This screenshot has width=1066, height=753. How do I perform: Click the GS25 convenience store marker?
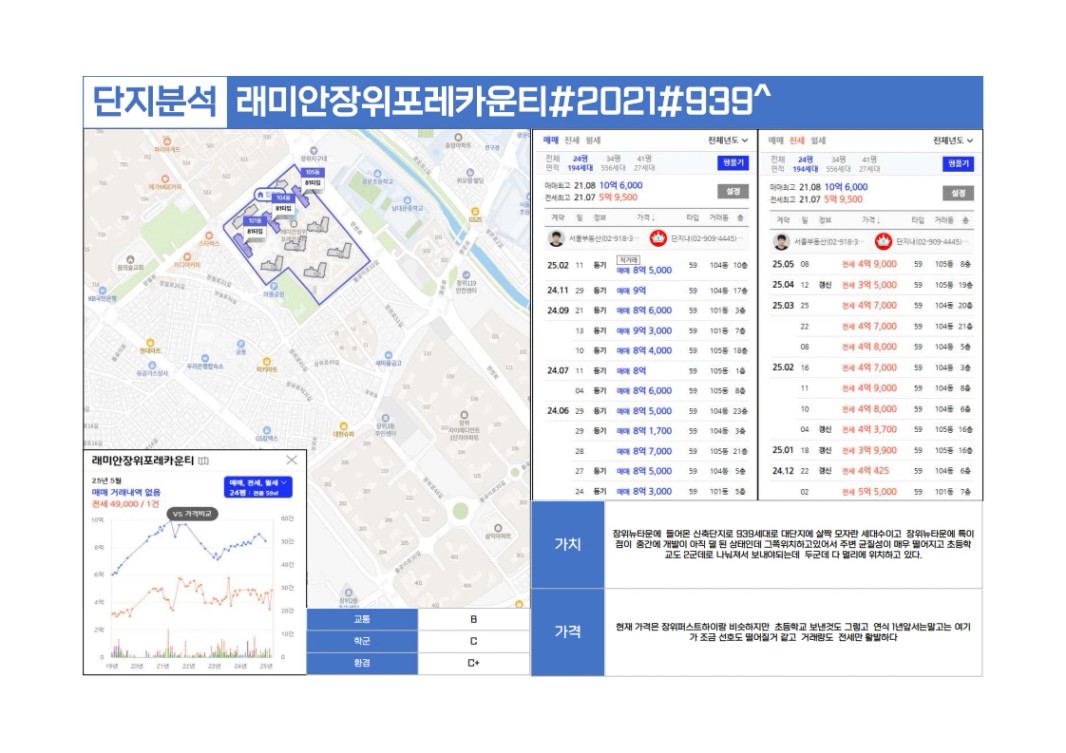click(x=475, y=211)
